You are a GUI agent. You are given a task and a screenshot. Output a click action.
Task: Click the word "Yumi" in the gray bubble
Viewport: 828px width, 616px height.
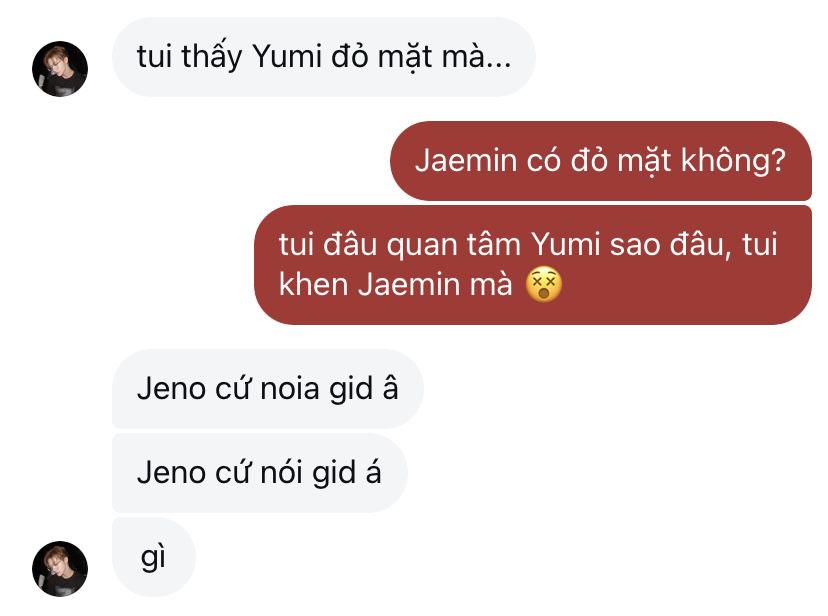coord(287,56)
